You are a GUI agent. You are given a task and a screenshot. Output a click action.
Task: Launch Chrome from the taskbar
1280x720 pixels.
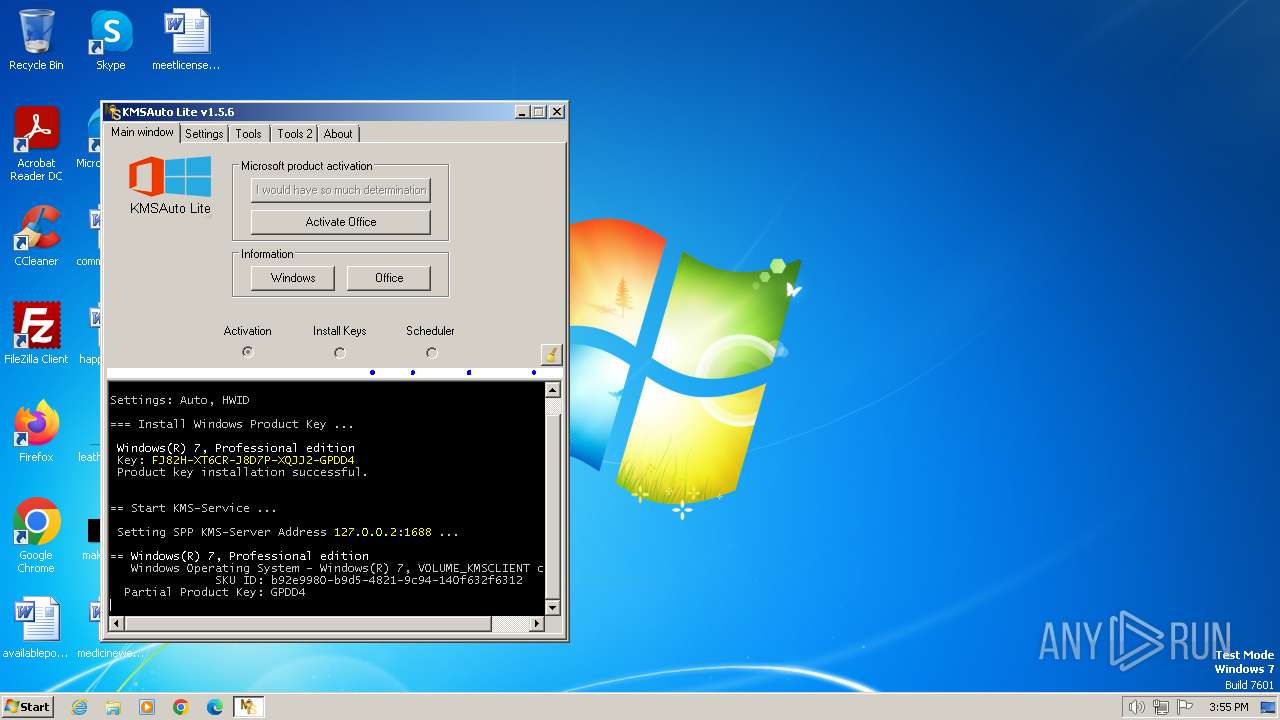tap(181, 707)
